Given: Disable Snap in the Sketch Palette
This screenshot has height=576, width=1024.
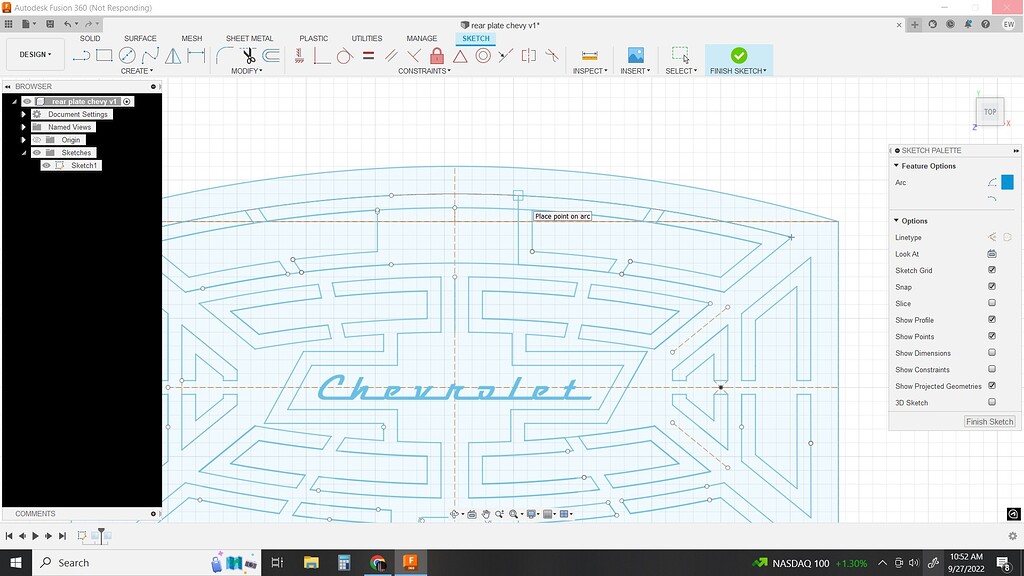Looking at the screenshot, I should pos(991,287).
